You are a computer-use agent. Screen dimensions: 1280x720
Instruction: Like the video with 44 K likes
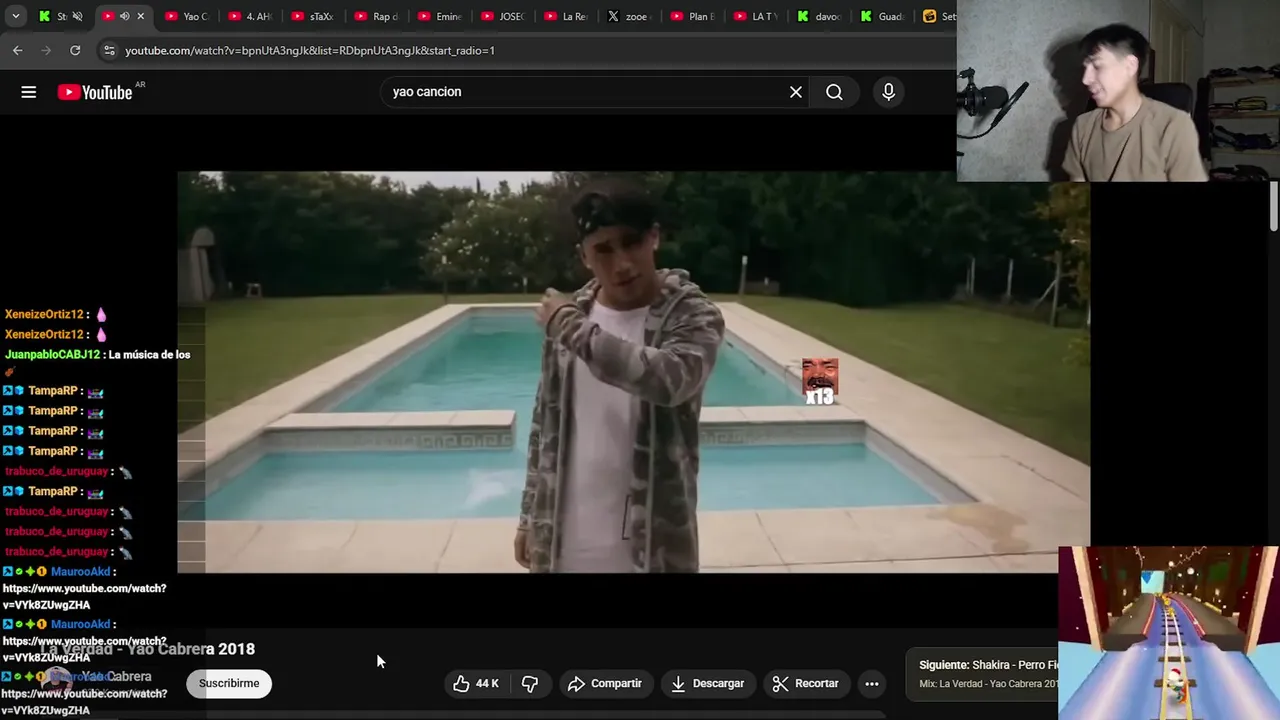coord(478,684)
